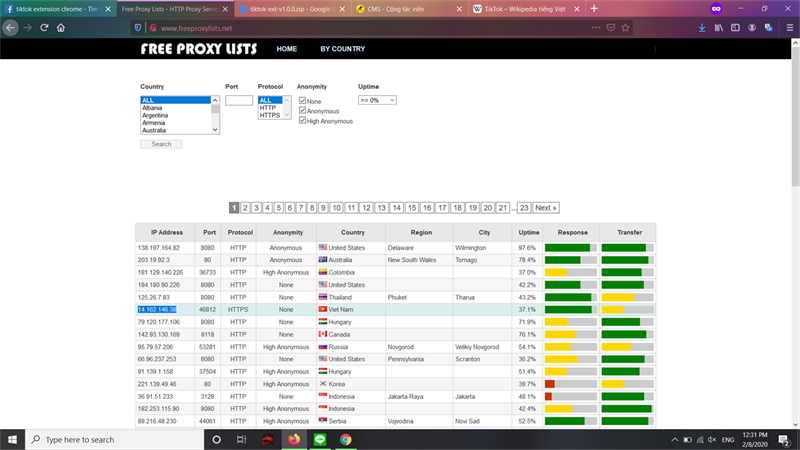Save the page to Pocket icon
The width and height of the screenshot is (800, 450).
(x=611, y=28)
